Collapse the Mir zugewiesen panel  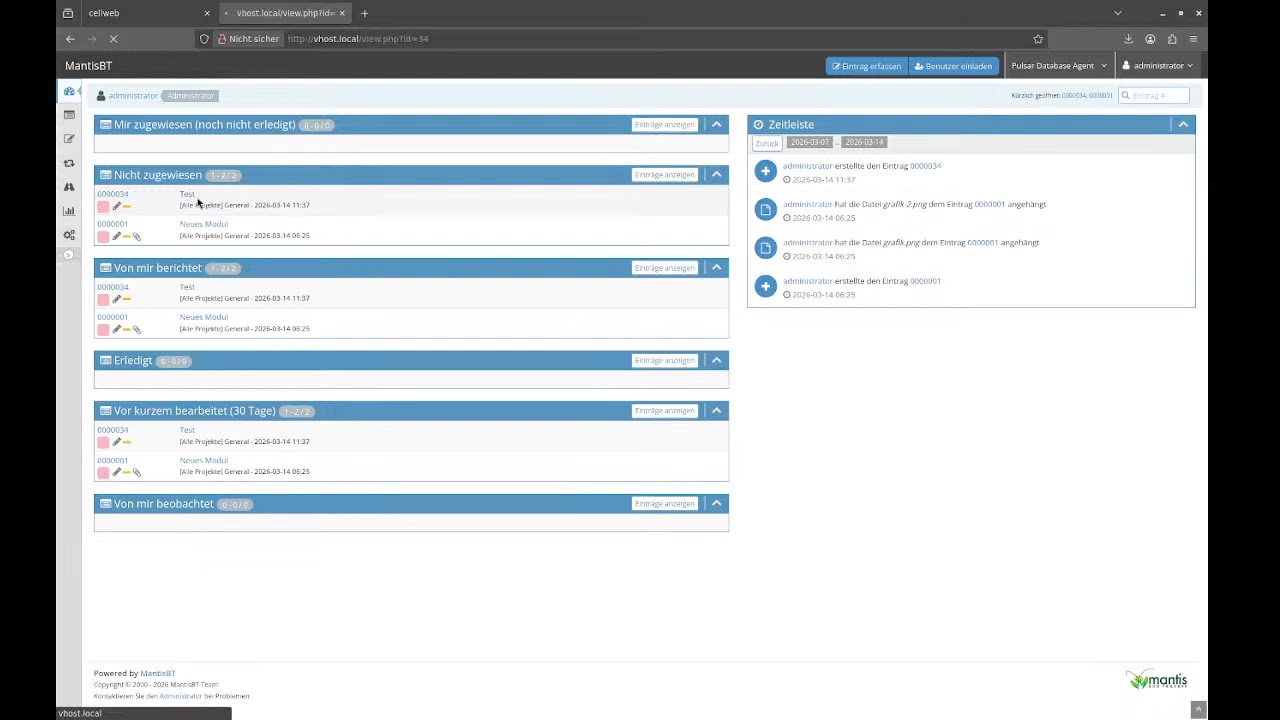[716, 125]
